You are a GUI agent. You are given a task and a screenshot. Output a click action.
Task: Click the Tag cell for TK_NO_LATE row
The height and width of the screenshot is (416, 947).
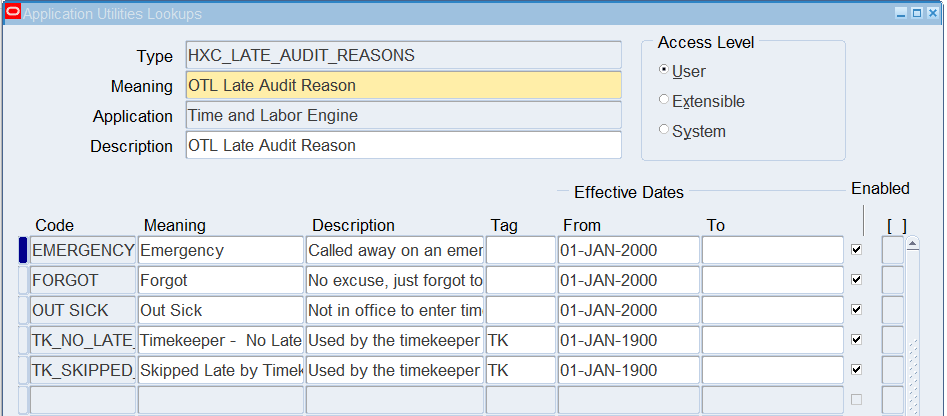coord(519,340)
